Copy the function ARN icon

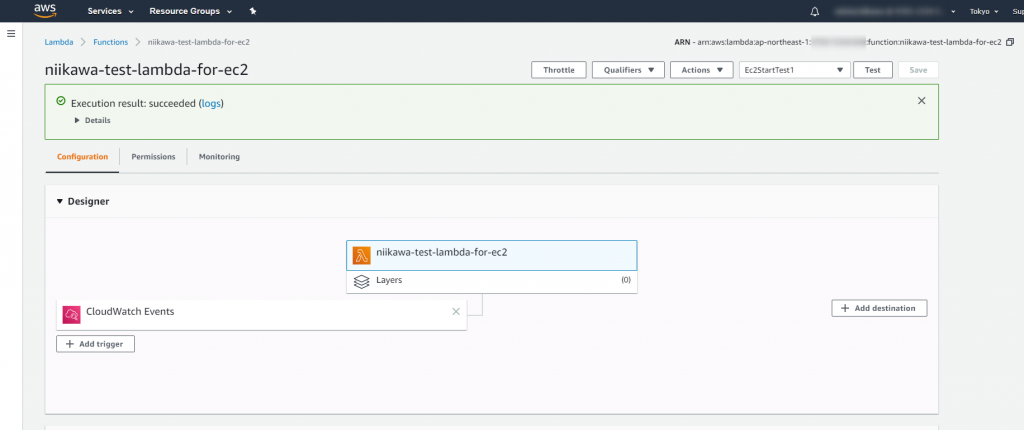point(1010,42)
